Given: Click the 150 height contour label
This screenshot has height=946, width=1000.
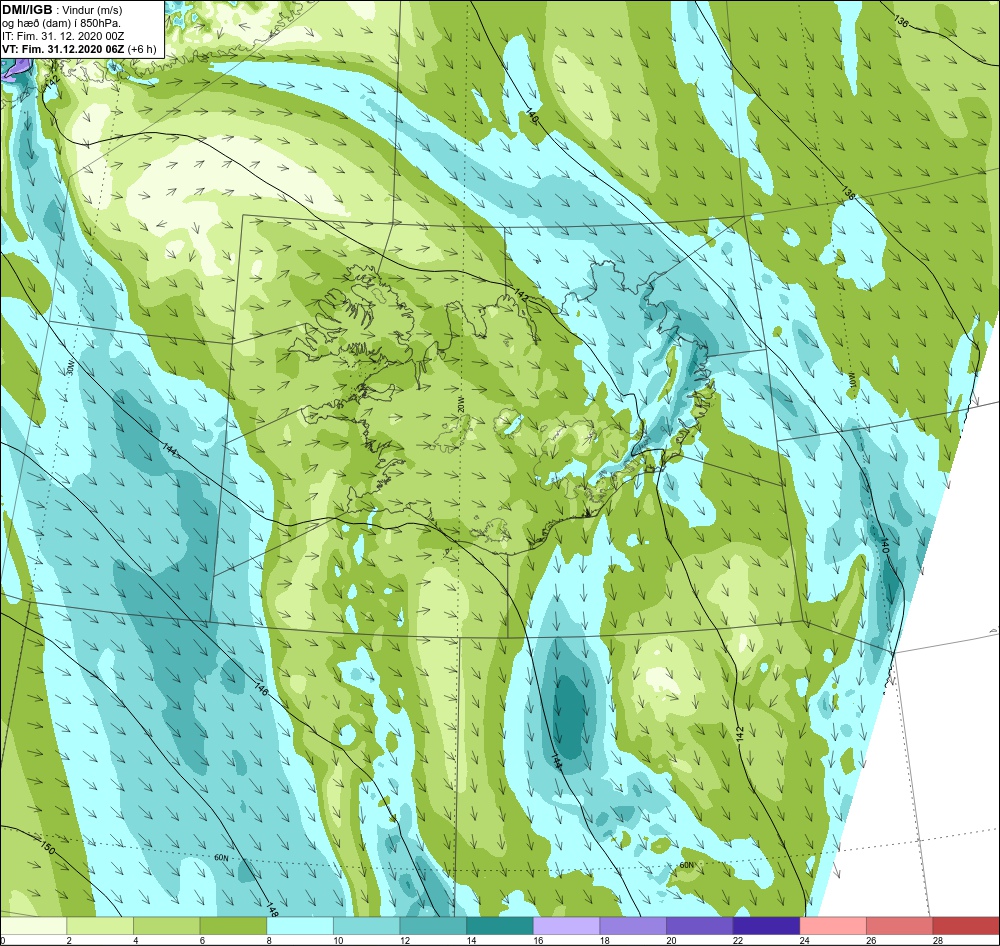Looking at the screenshot, I should [x=47, y=848].
